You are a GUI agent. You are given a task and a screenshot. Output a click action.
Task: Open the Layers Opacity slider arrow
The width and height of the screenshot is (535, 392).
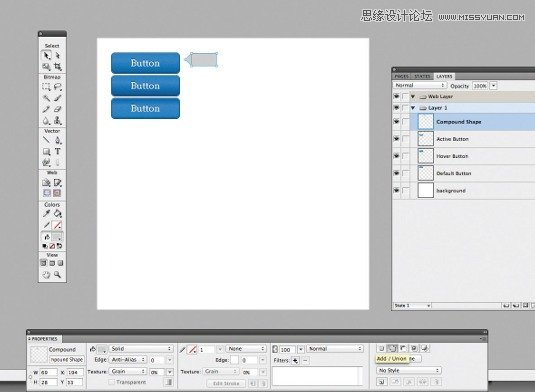pyautogui.click(x=493, y=86)
